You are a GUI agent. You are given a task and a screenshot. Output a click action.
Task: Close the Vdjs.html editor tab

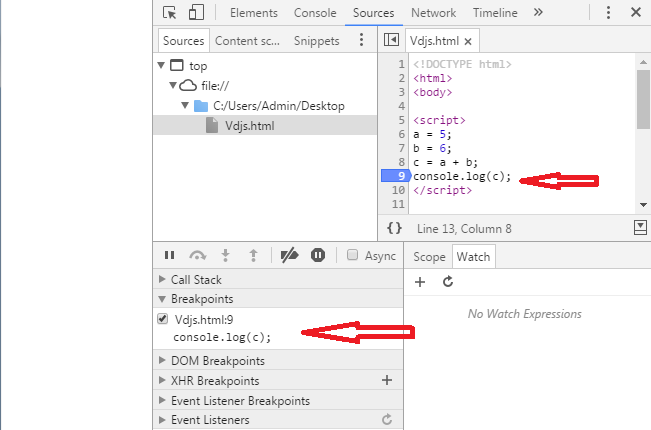[x=467, y=41]
